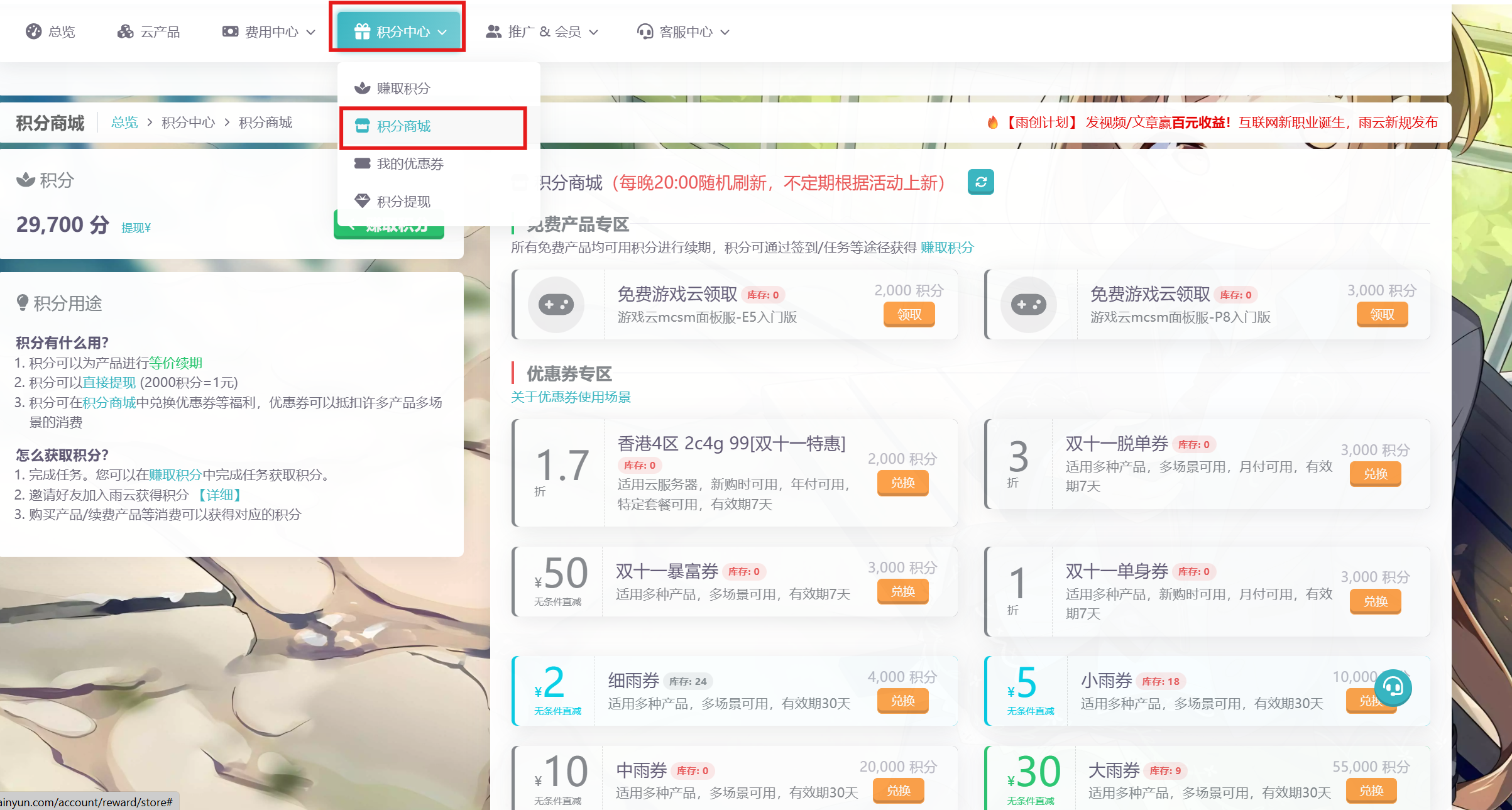The image size is (1512, 810).
Task: Click the 云产品 cubes icon in navbar
Action: 126,31
